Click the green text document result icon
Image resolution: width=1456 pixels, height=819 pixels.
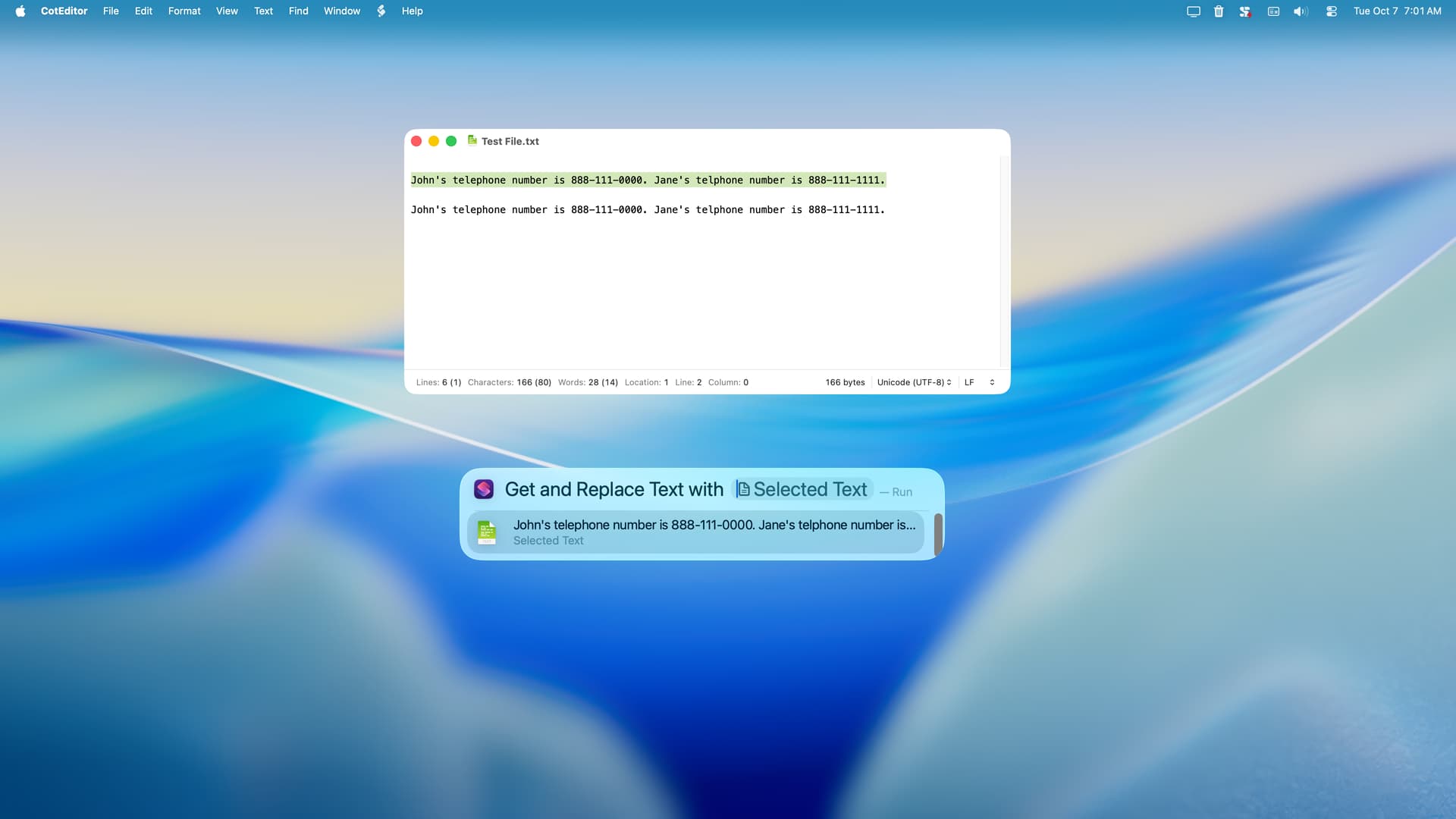pyautogui.click(x=487, y=532)
